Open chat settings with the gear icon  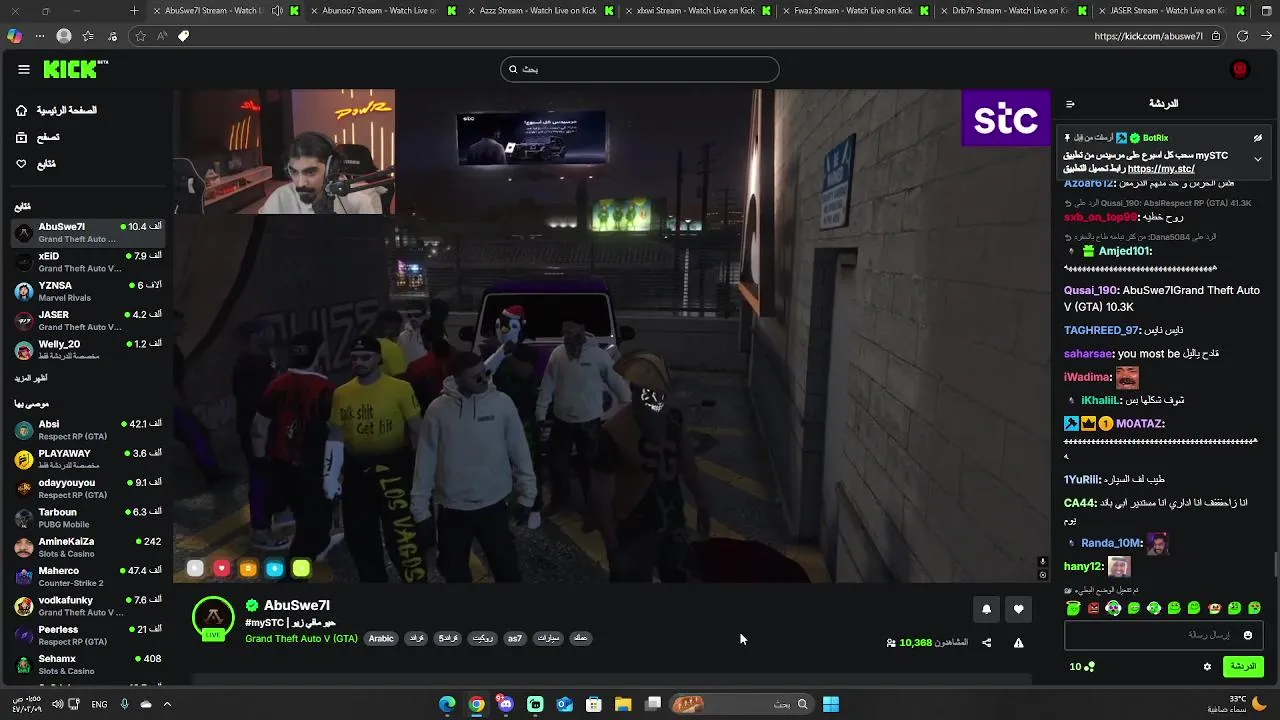tap(1207, 666)
